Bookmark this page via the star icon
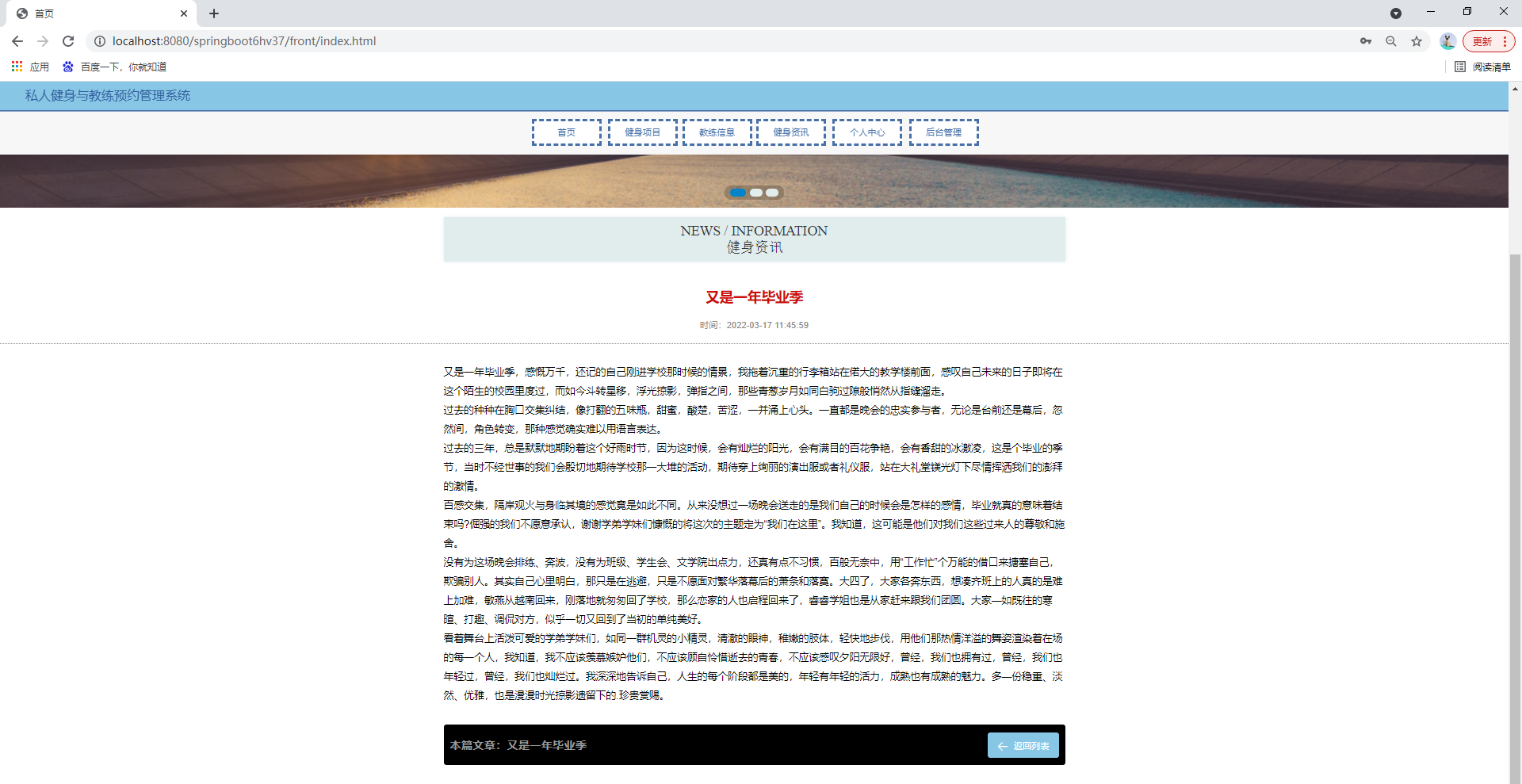The width and height of the screenshot is (1522, 784). click(1417, 41)
